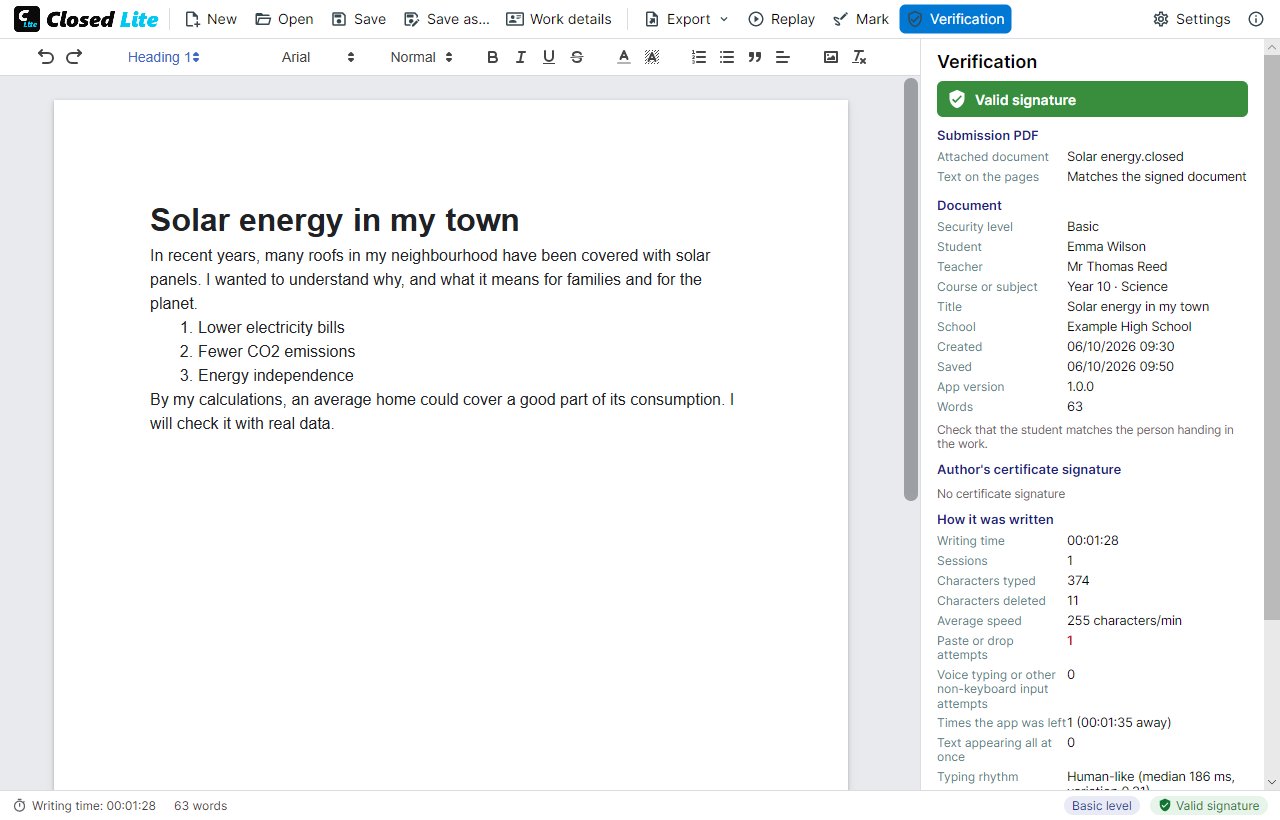Viewport: 1280px width, 820px height.
Task: Open Work details
Action: click(x=559, y=19)
